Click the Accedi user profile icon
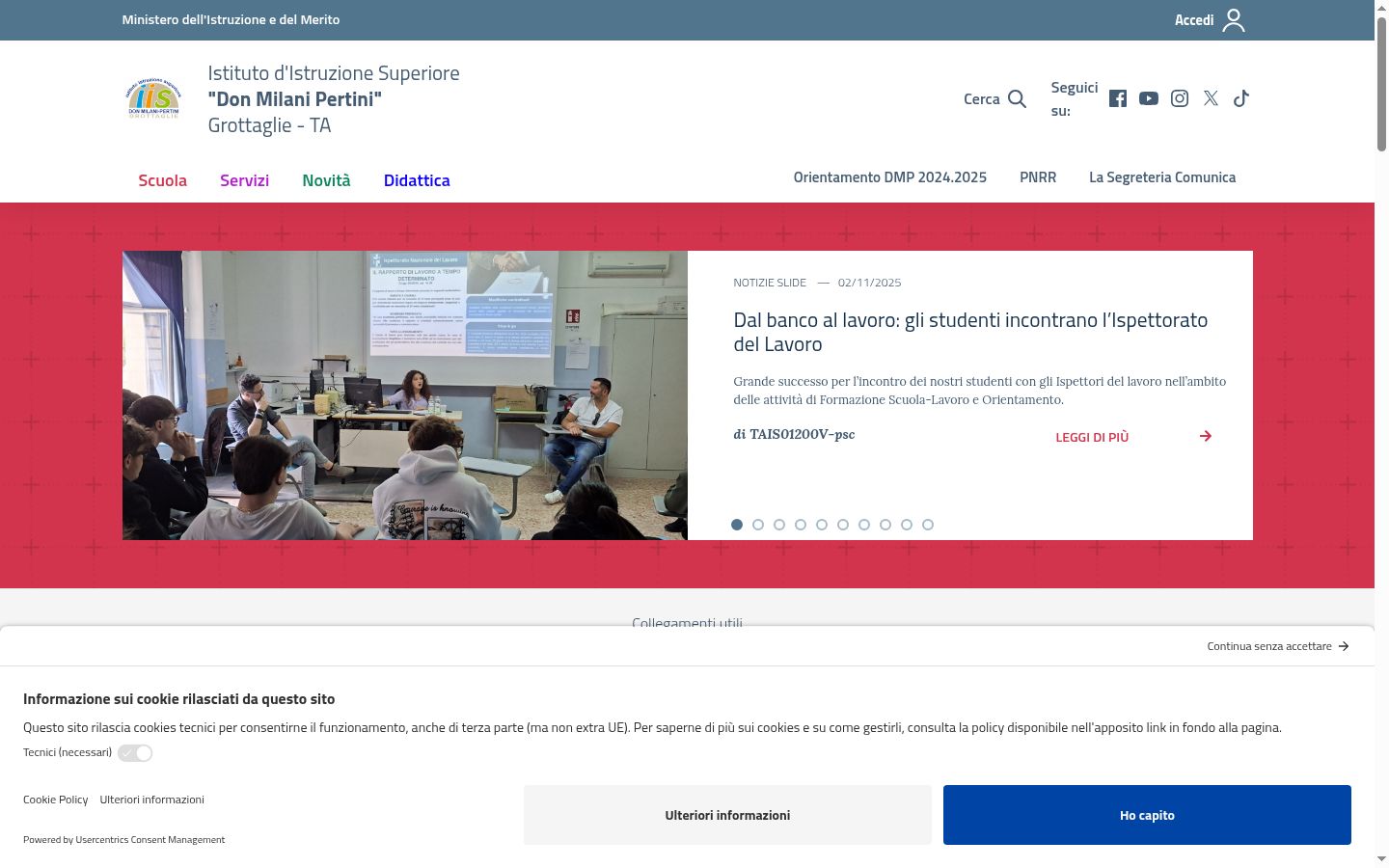Viewport: 1389px width, 868px height. click(x=1234, y=20)
